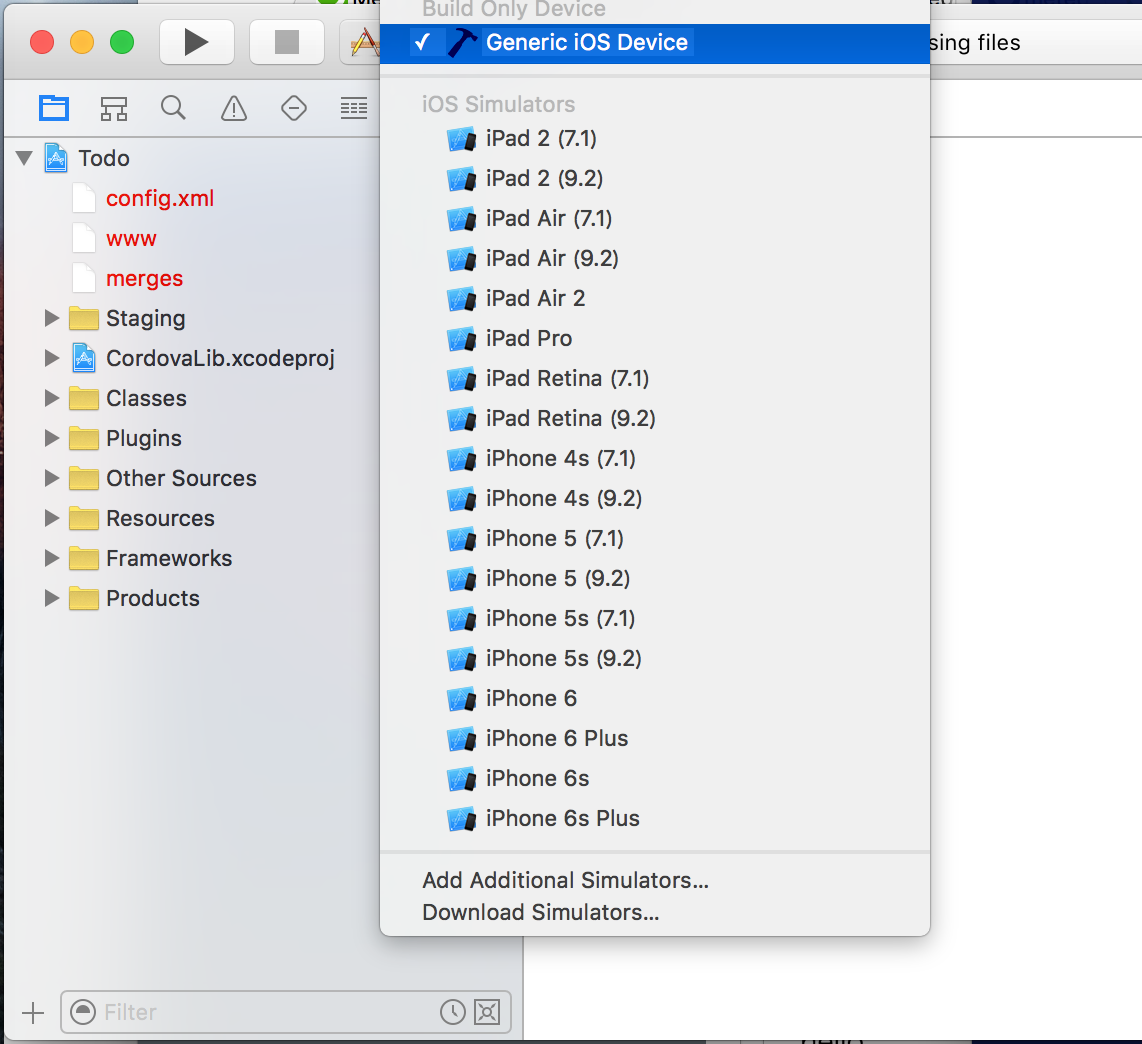Select CordovaLib.xcodeproj in navigator
The image size is (1142, 1044).
(x=220, y=358)
